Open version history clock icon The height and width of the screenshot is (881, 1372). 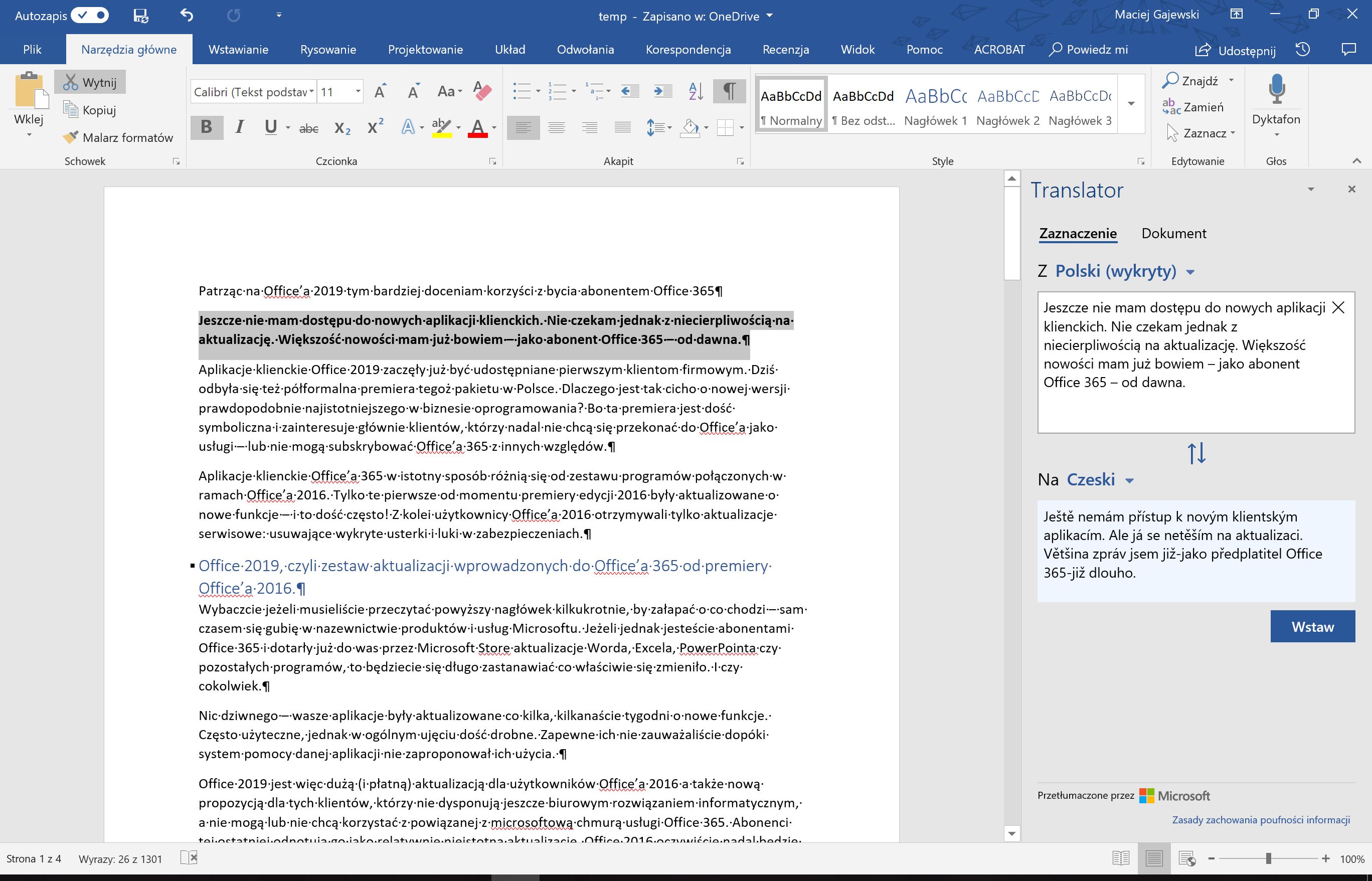pyautogui.click(x=1303, y=49)
